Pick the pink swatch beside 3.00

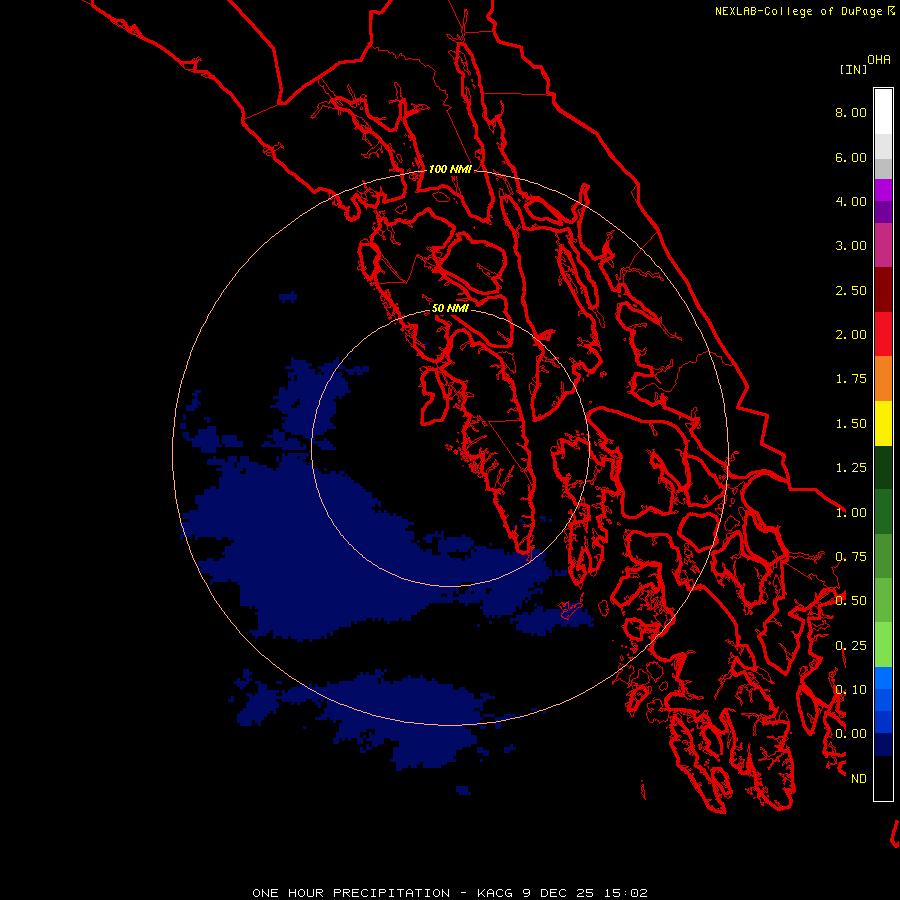point(883,245)
